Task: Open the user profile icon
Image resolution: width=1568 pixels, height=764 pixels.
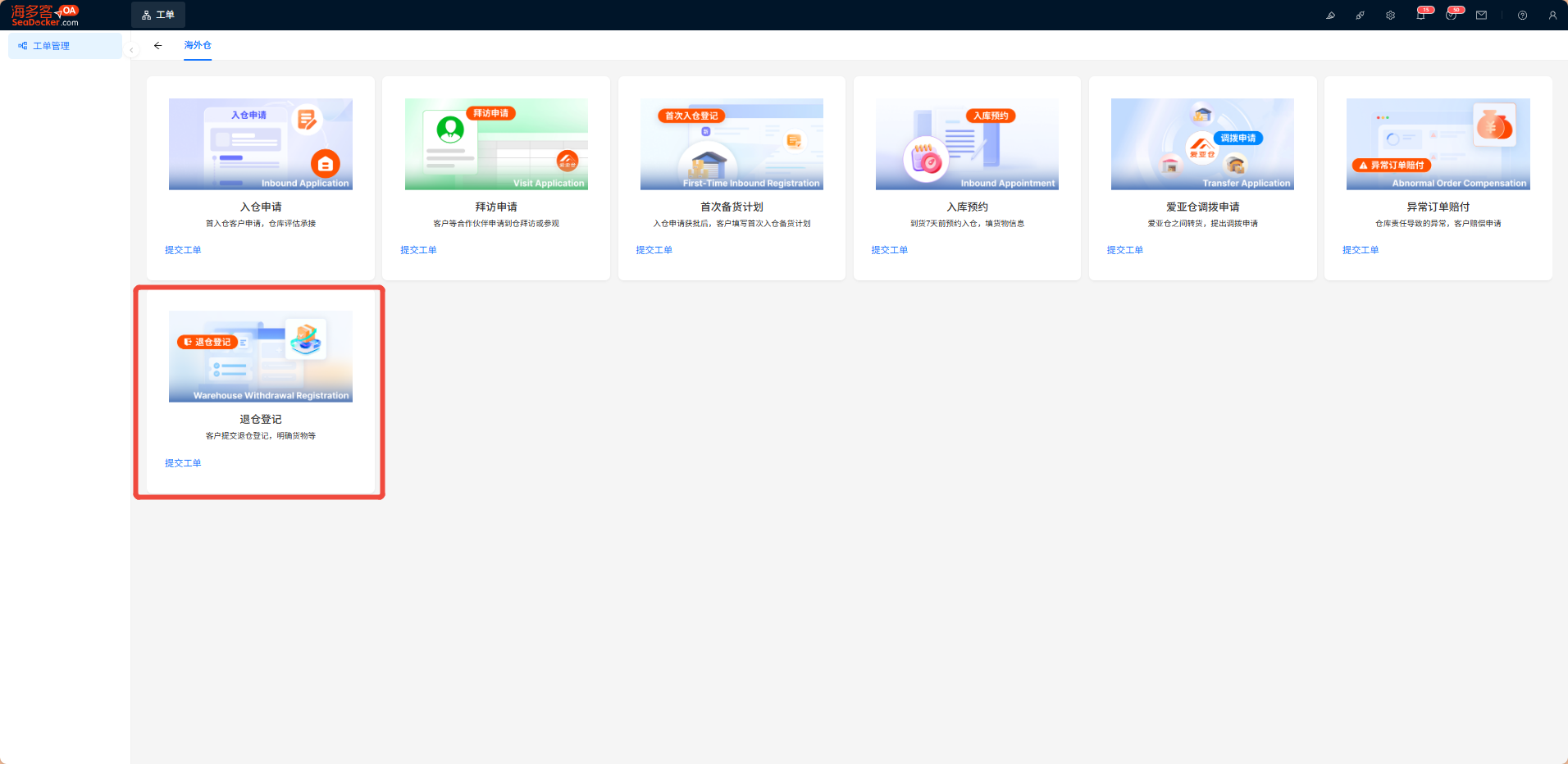Action: tap(1552, 15)
